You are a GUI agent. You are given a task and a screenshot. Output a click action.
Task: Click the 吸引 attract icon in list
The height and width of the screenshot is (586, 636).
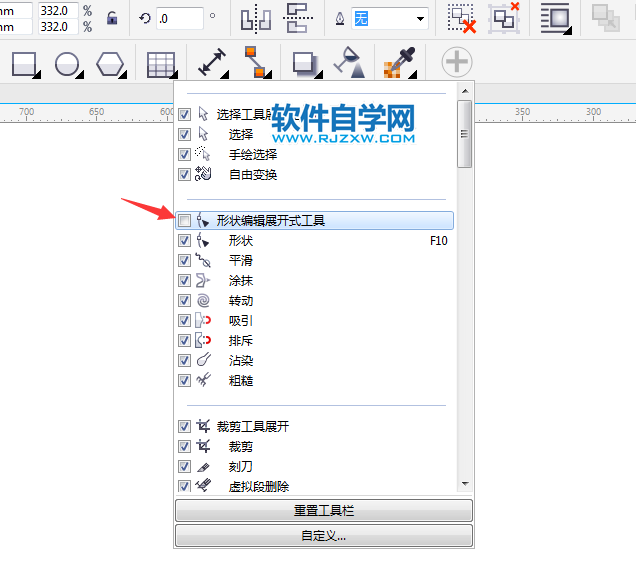tap(203, 320)
